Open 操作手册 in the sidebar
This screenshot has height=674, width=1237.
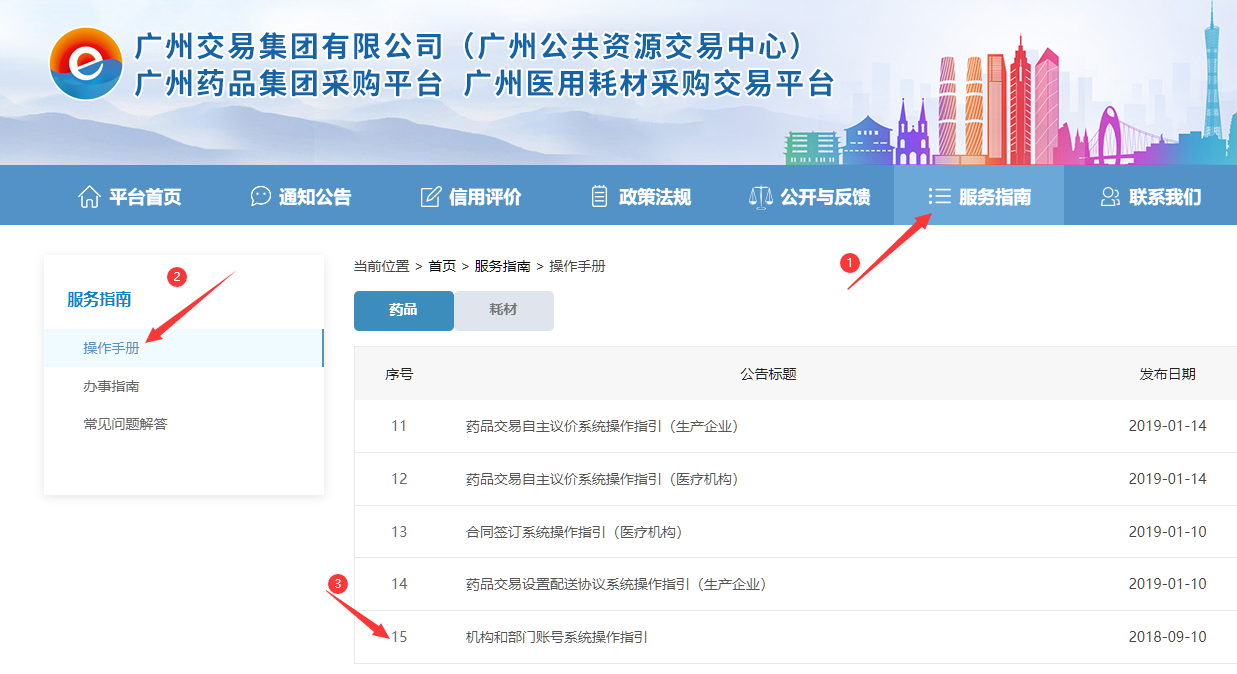pyautogui.click(x=111, y=349)
